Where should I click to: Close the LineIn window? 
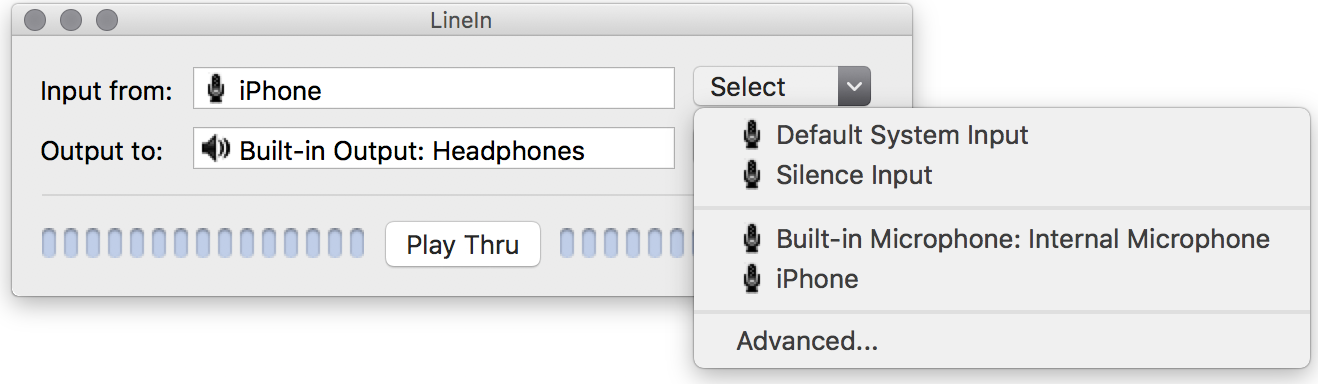tap(36, 19)
